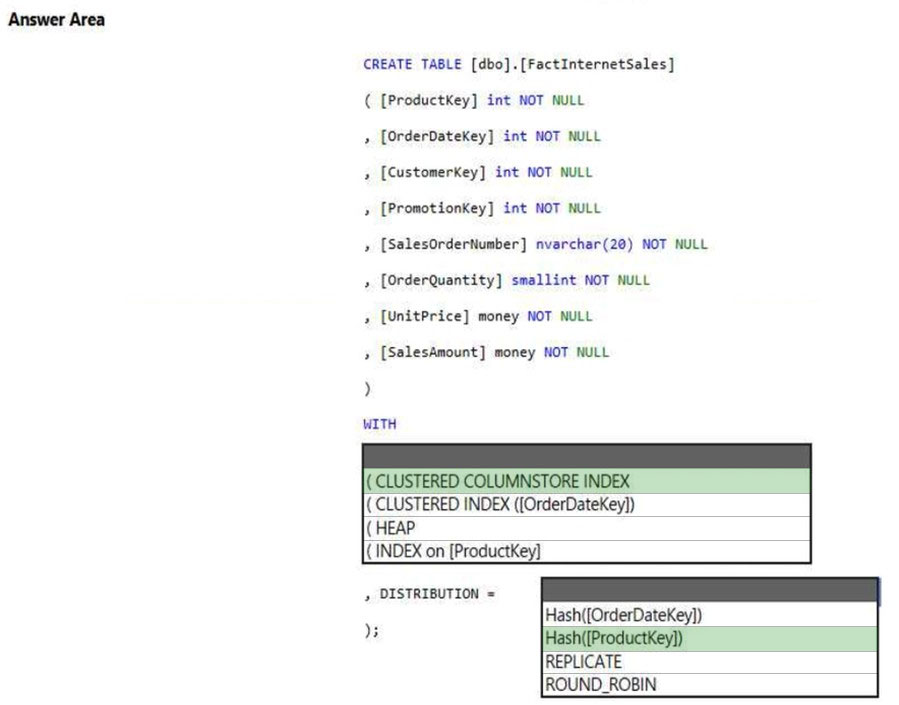This screenshot has width=899, height=705.
Task: Click the Answer Area heading
Action: click(56, 19)
